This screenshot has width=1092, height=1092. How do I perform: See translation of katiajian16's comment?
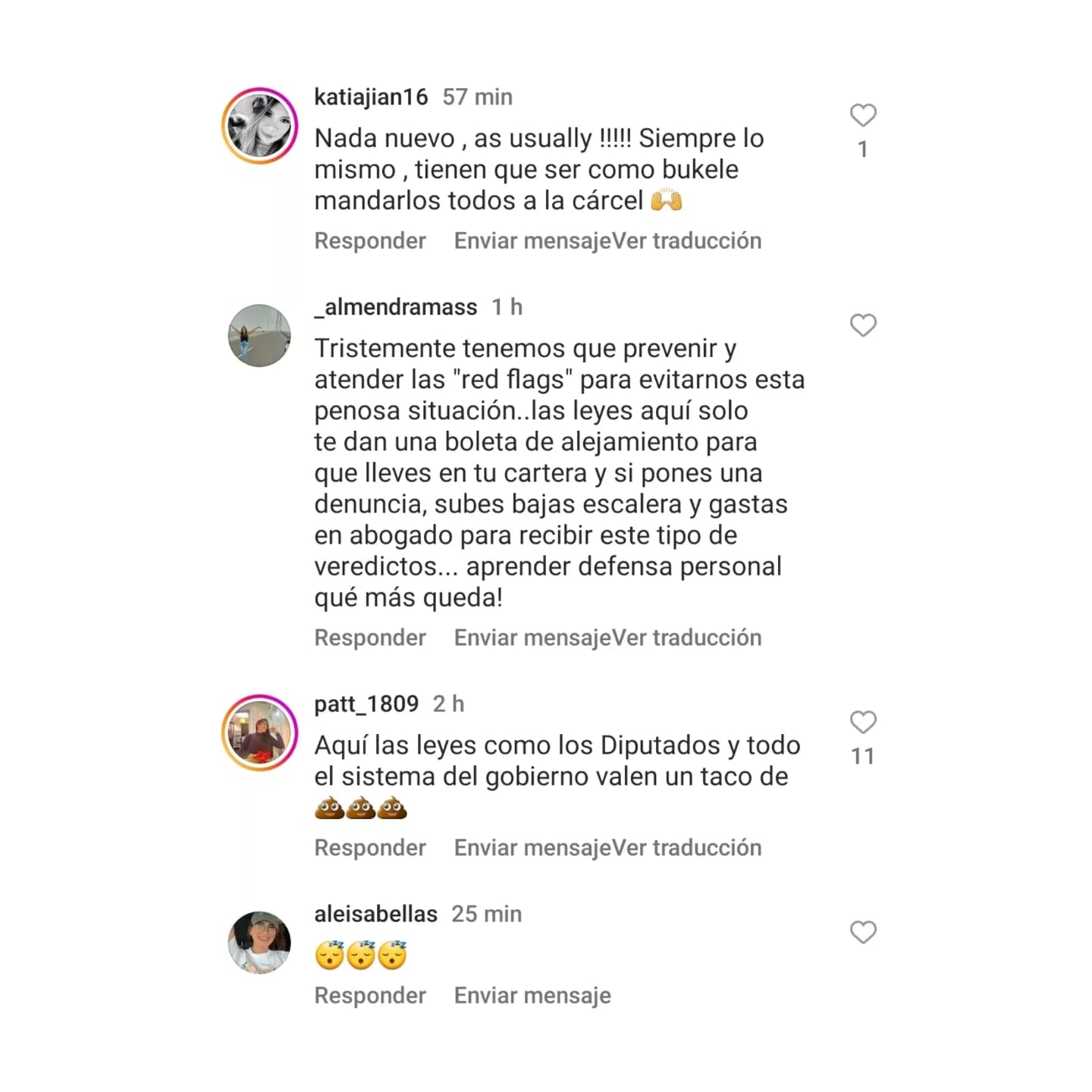tap(686, 240)
